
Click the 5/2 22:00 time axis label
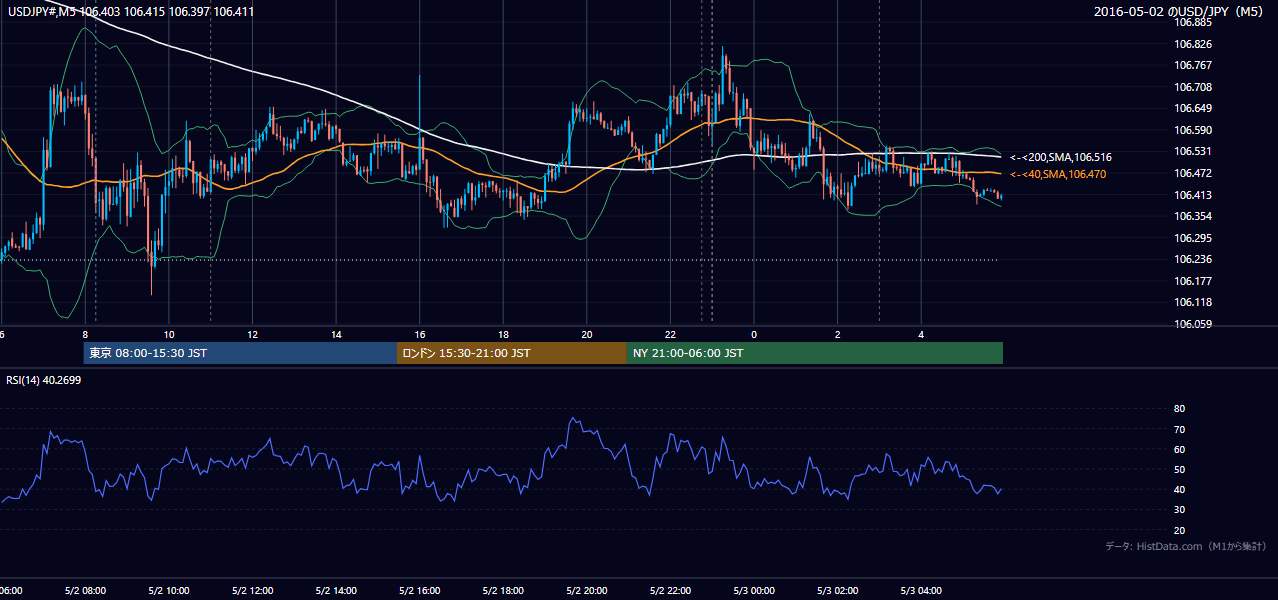(x=670, y=591)
